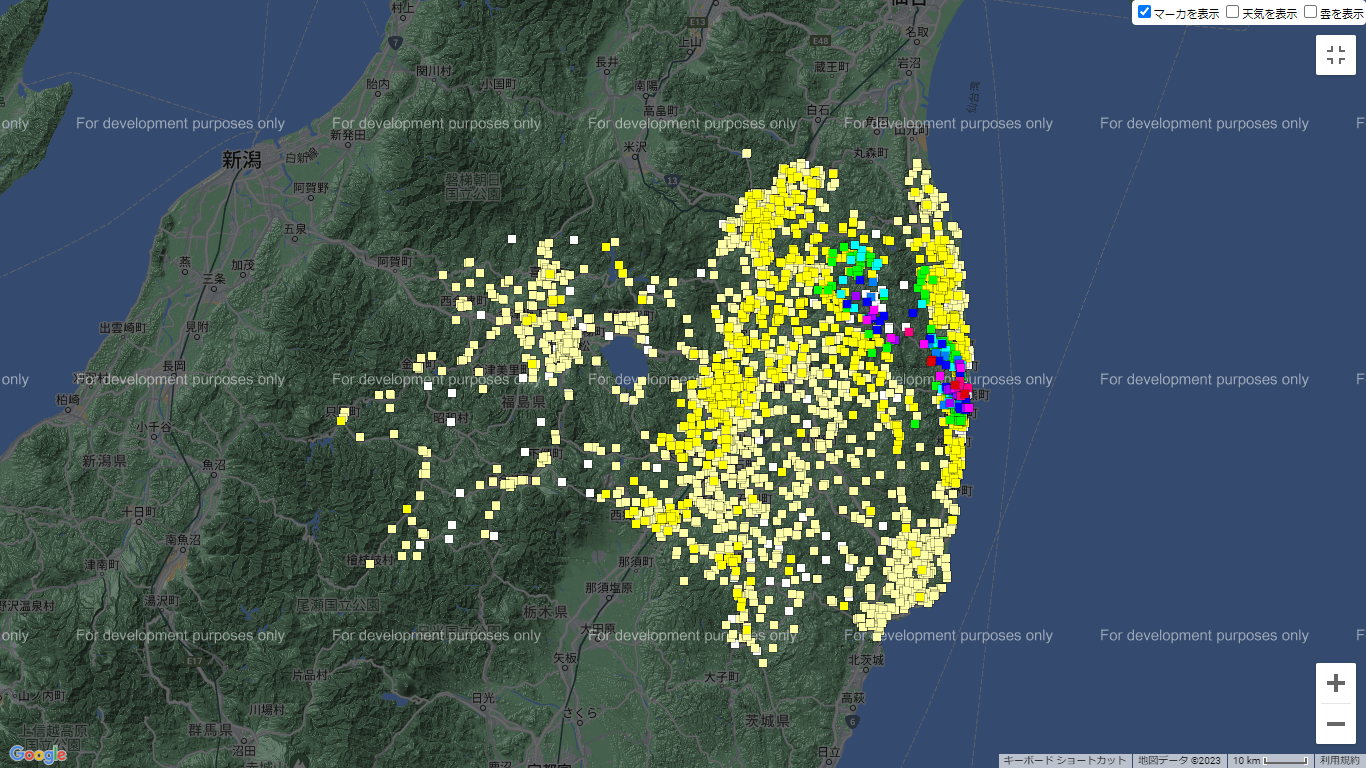Click the 地図データ ©2023 attribution

pyautogui.click(x=1179, y=761)
